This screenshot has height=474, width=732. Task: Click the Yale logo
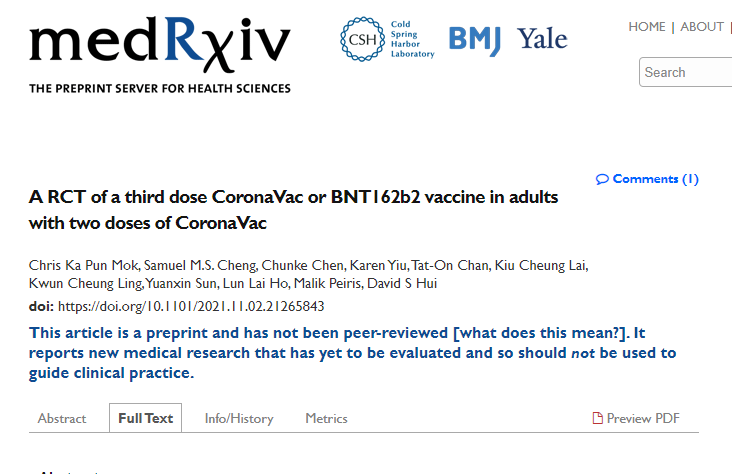point(542,39)
